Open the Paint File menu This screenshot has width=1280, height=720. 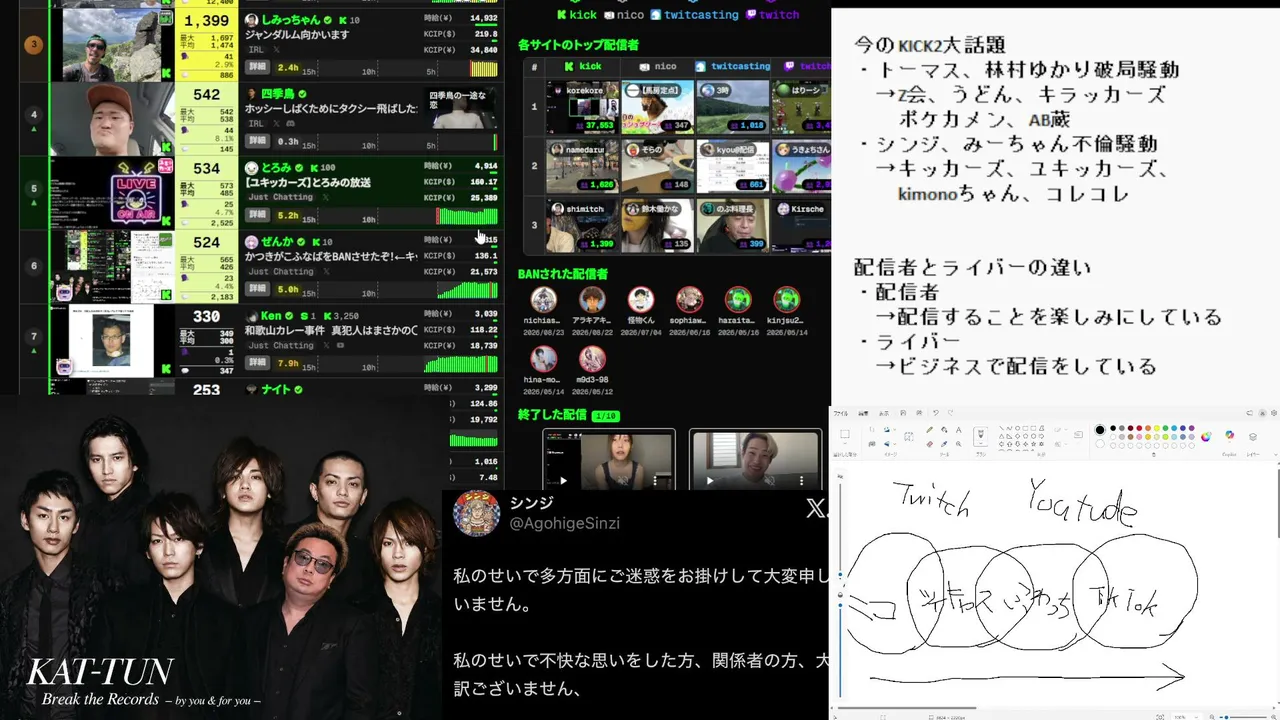(x=841, y=412)
